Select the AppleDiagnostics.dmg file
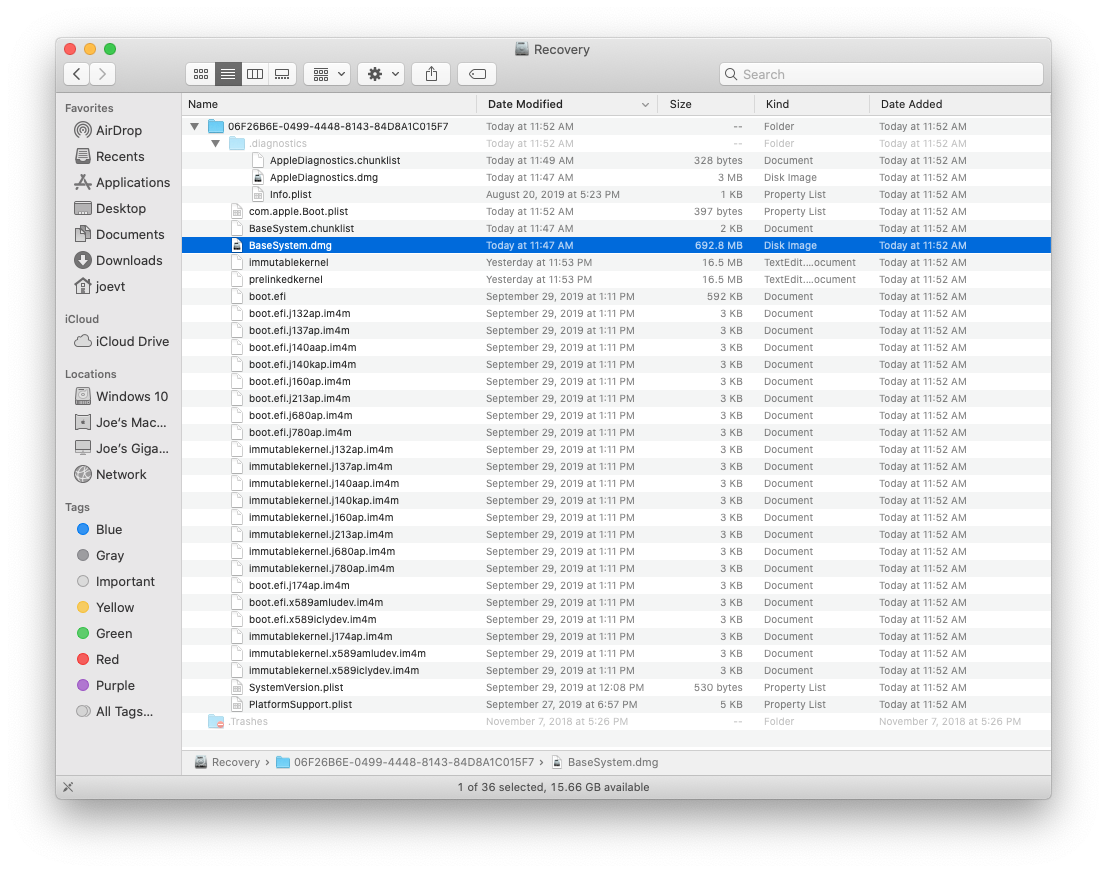The height and width of the screenshot is (873, 1107). point(616,178)
